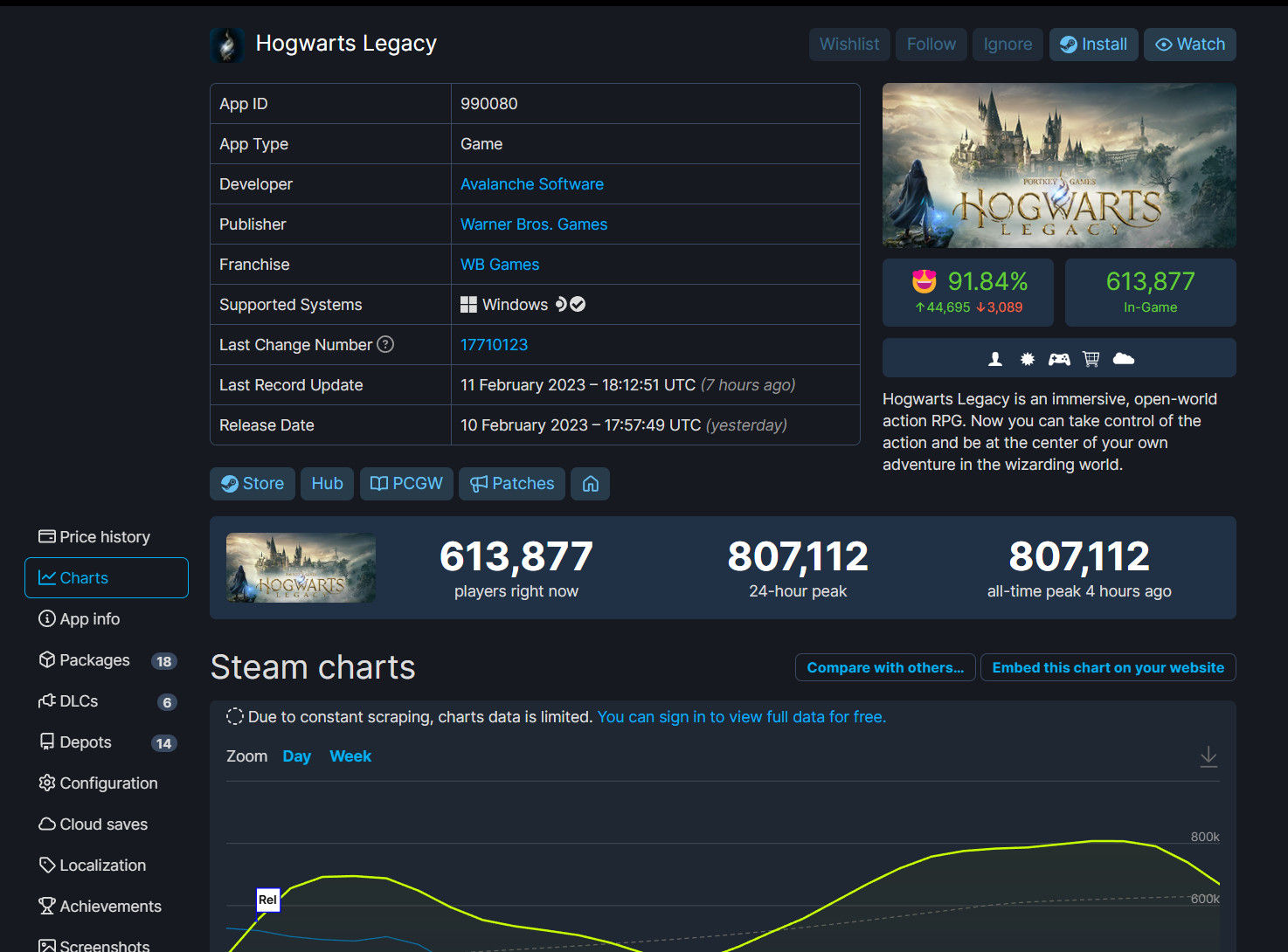The width and height of the screenshot is (1288, 952).
Task: Click the shopping cart icon above the description
Action: [1091, 358]
